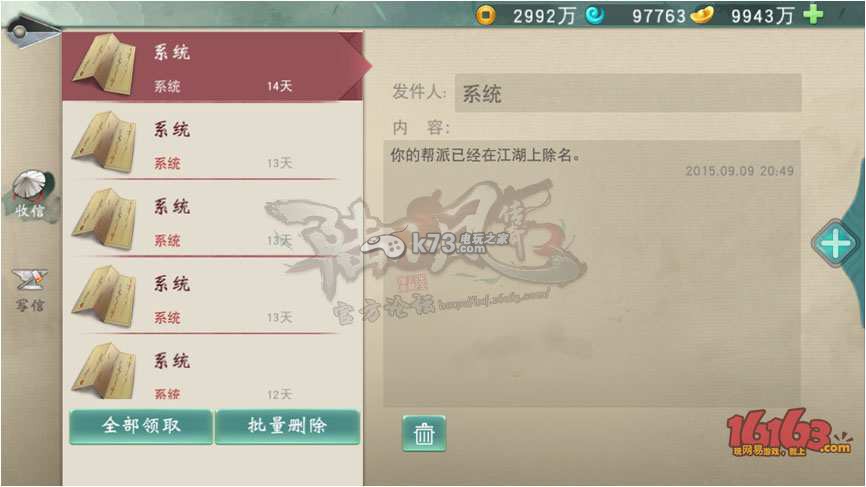Click the gold coin currency icon
Viewport: 866px width, 487px height.
click(485, 15)
